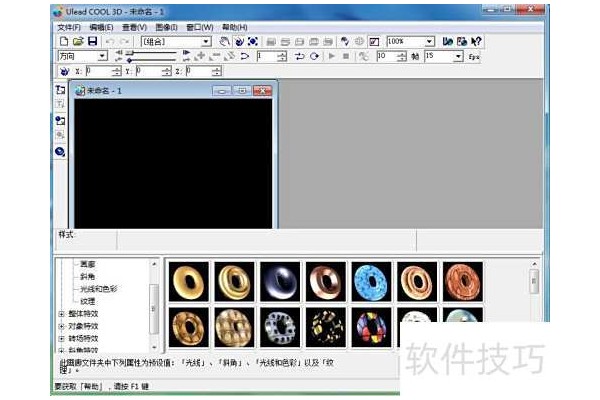Select the 斜角 tree item
Viewport: 600px width, 400px height.
tap(87, 276)
